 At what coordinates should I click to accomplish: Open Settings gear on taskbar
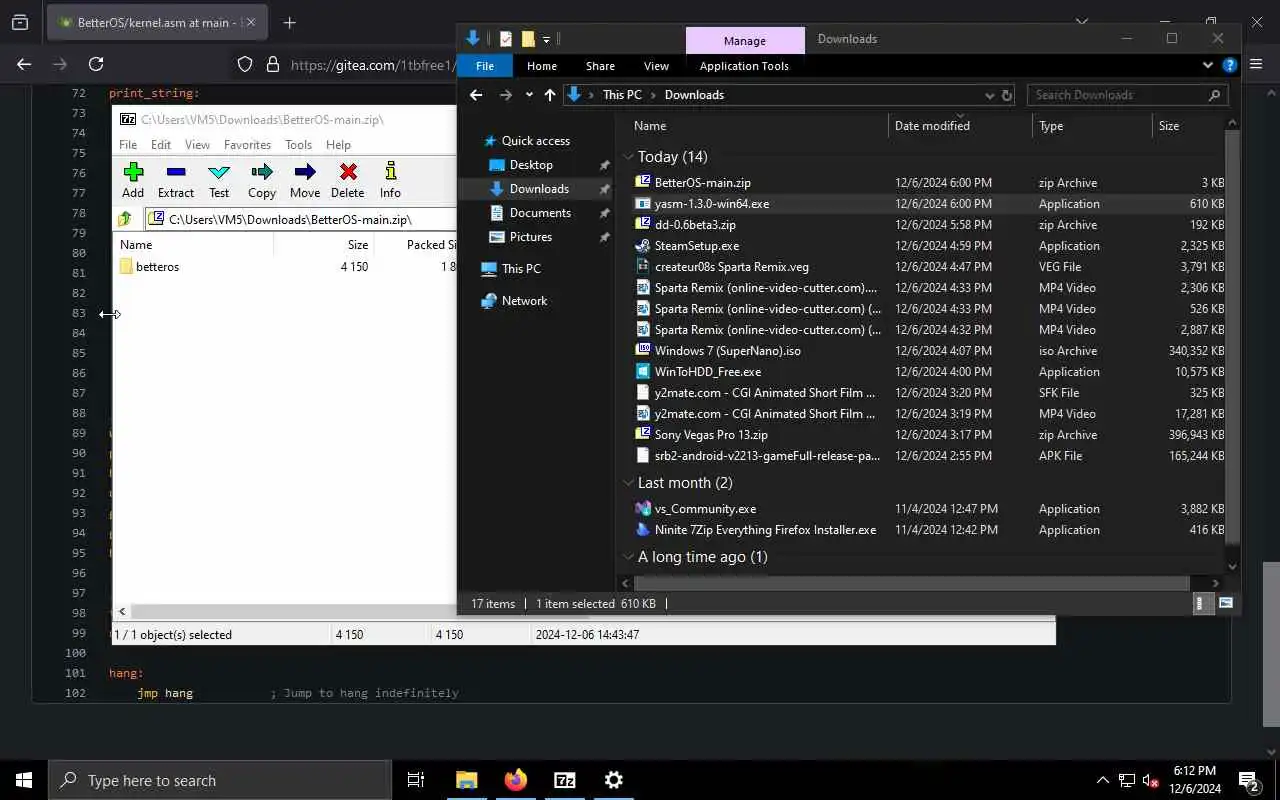click(x=614, y=780)
